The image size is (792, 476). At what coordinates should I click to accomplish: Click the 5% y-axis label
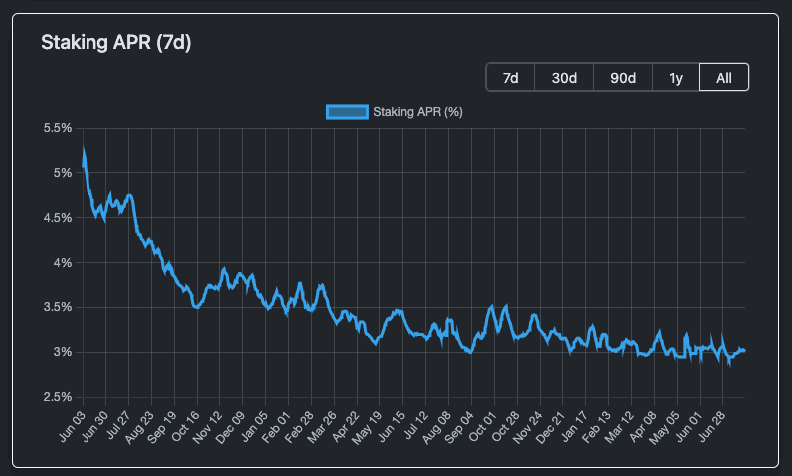[63, 173]
